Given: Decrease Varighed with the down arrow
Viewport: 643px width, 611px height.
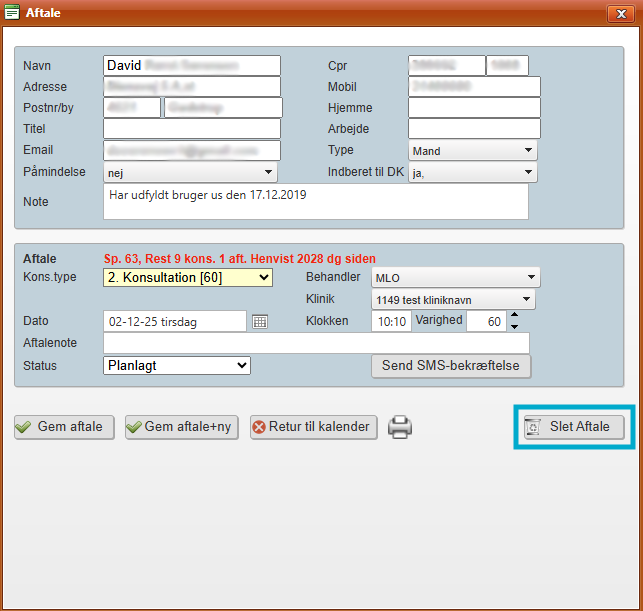Looking at the screenshot, I should (514, 327).
